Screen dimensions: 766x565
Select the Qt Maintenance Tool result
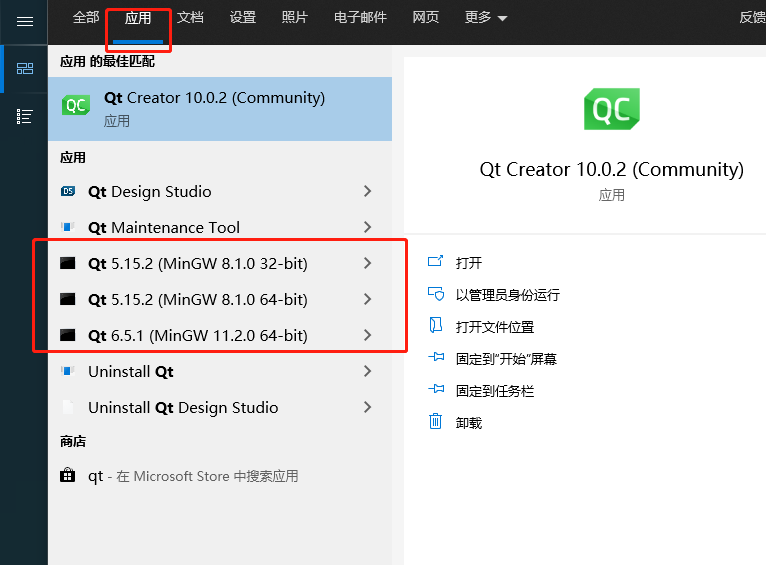220,227
